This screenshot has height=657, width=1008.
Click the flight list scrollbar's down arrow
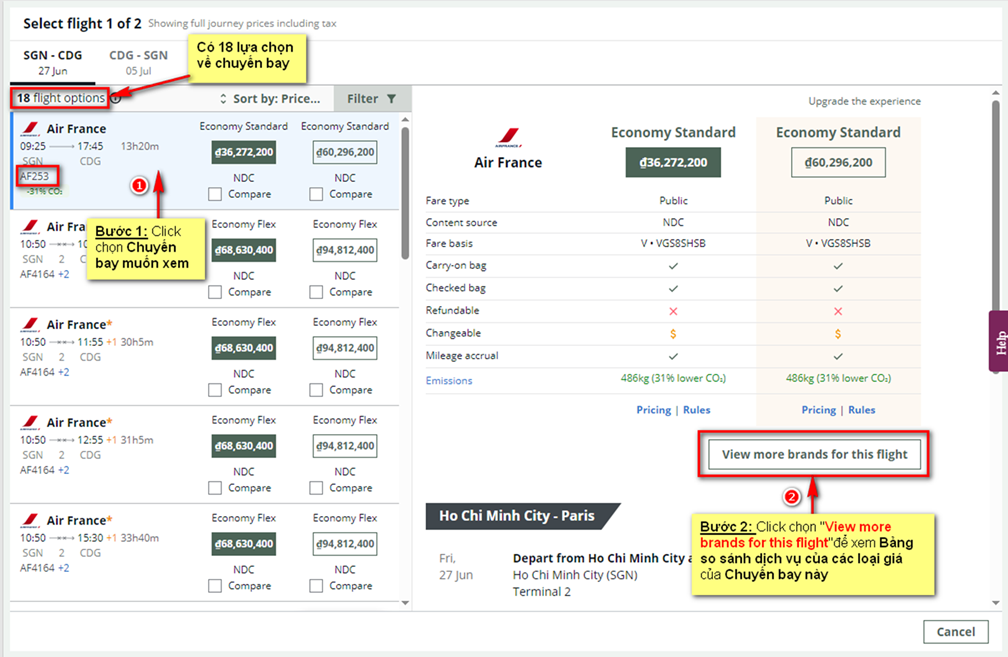point(405,602)
